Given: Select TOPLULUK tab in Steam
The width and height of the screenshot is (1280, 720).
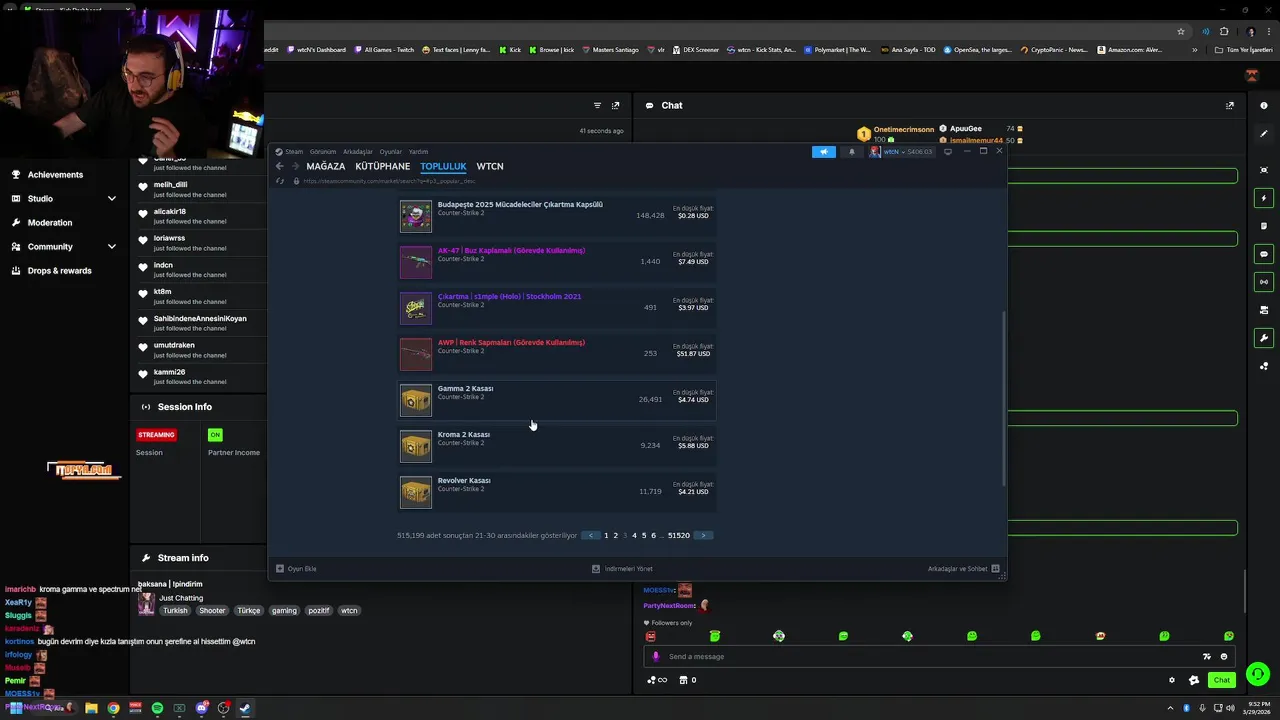Looking at the screenshot, I should (443, 167).
